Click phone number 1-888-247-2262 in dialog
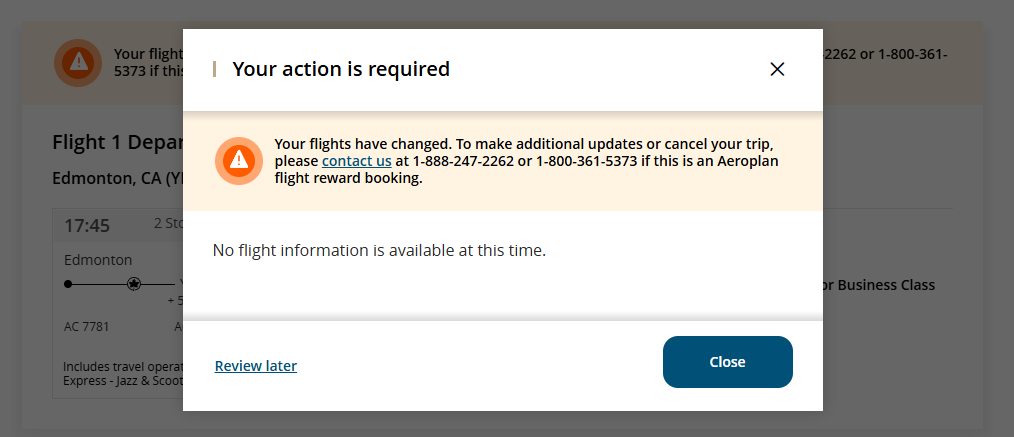This screenshot has width=1014, height=437. pos(464,161)
